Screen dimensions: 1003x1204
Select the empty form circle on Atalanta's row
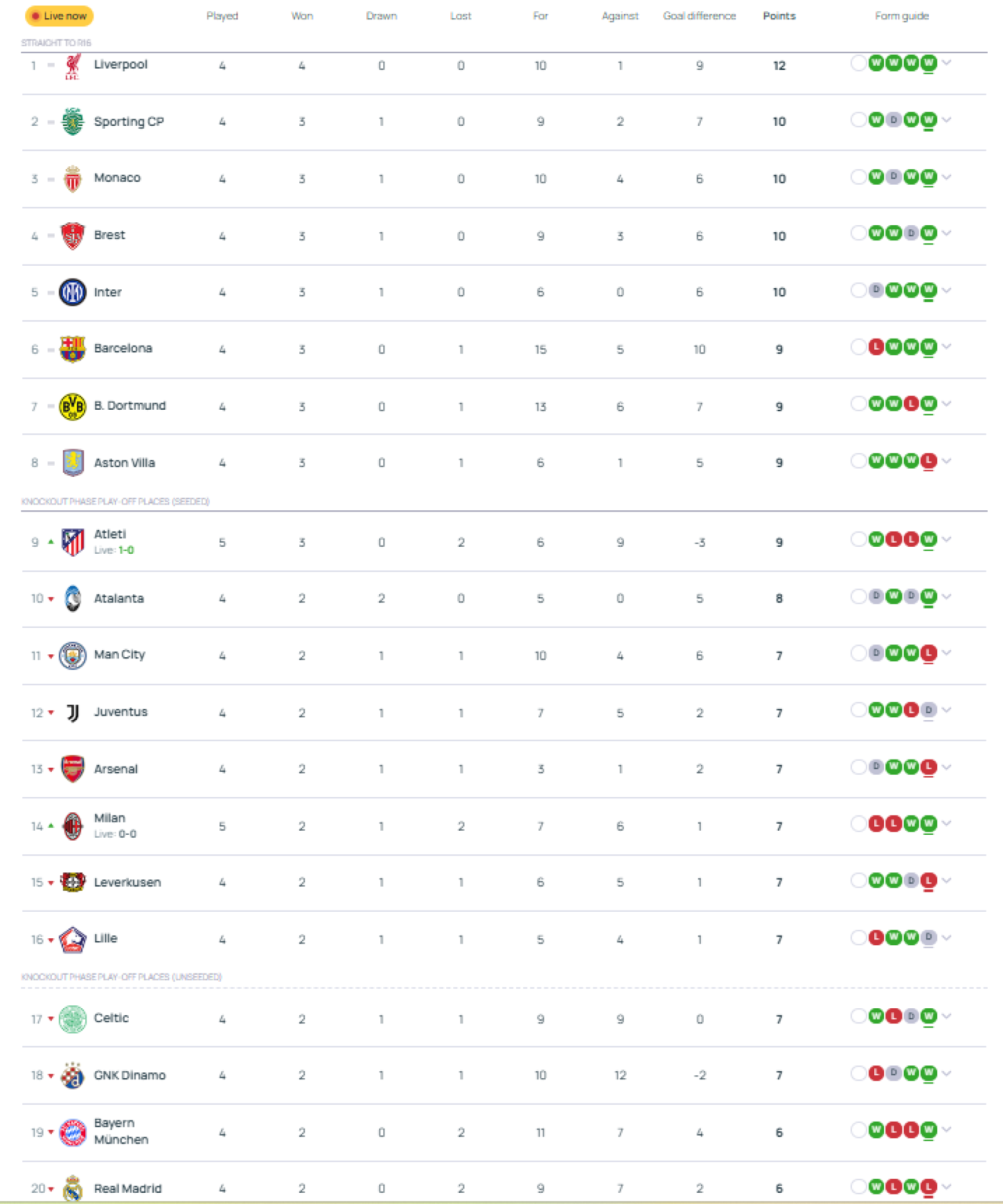click(857, 596)
